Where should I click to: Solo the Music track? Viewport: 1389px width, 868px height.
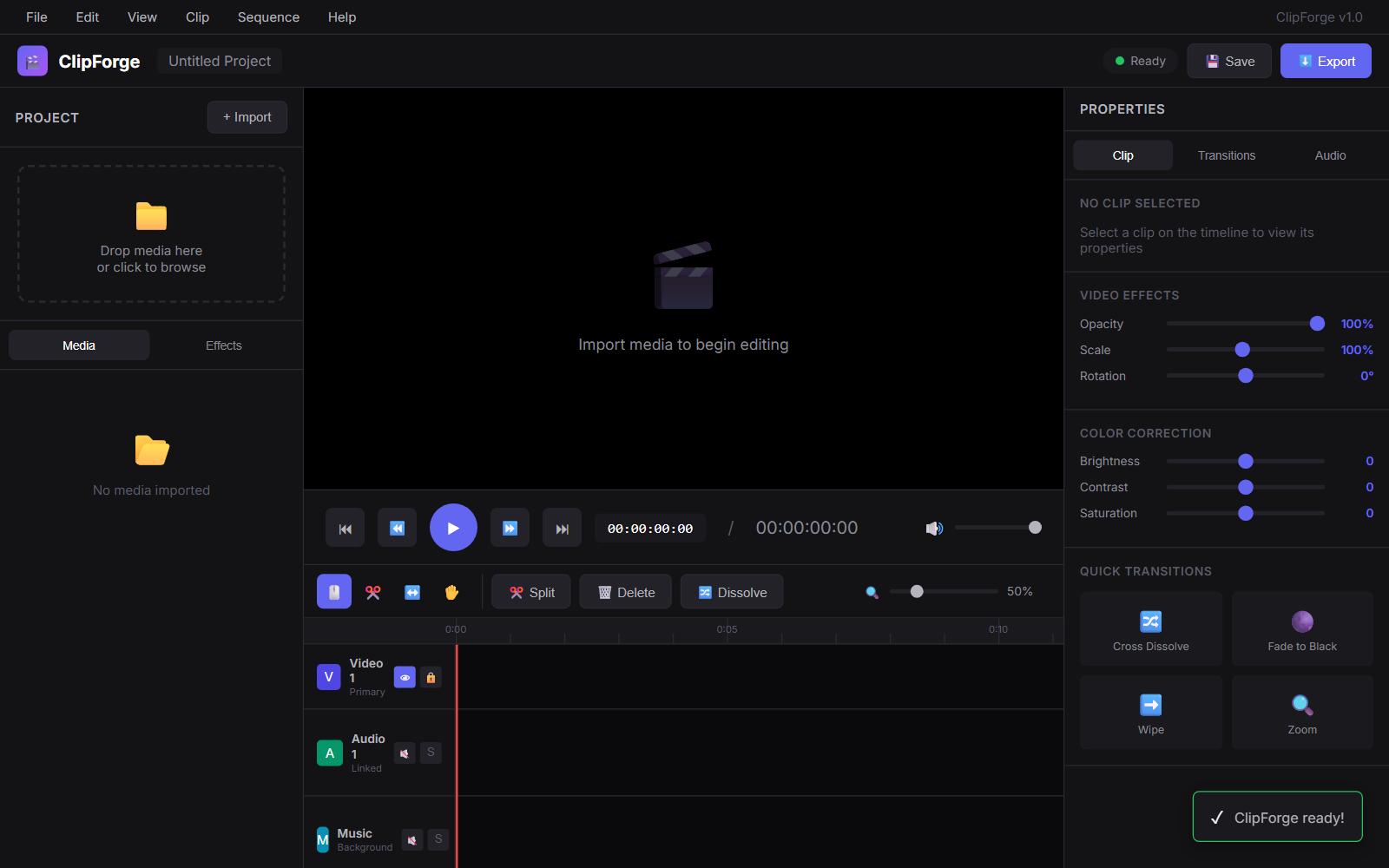[438, 838]
